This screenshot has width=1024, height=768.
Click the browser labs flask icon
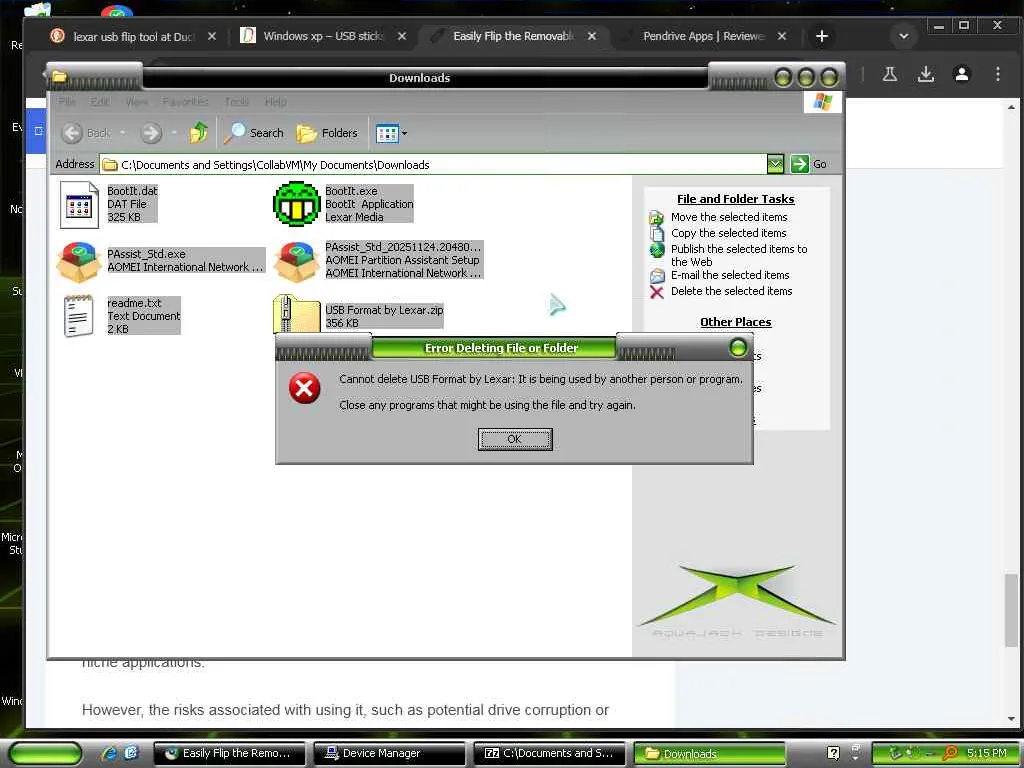pyautogui.click(x=889, y=74)
